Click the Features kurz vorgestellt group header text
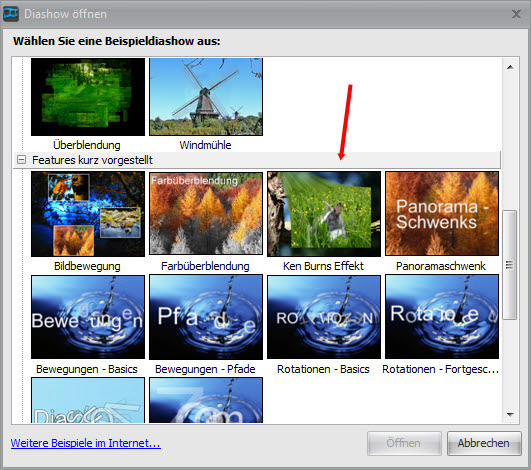This screenshot has height=470, width=531. [x=92, y=160]
